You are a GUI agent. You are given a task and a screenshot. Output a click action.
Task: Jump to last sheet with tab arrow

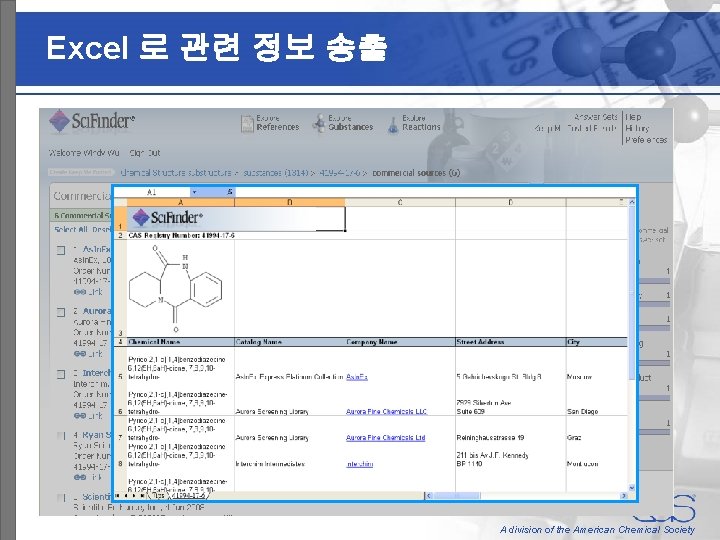coord(142,495)
